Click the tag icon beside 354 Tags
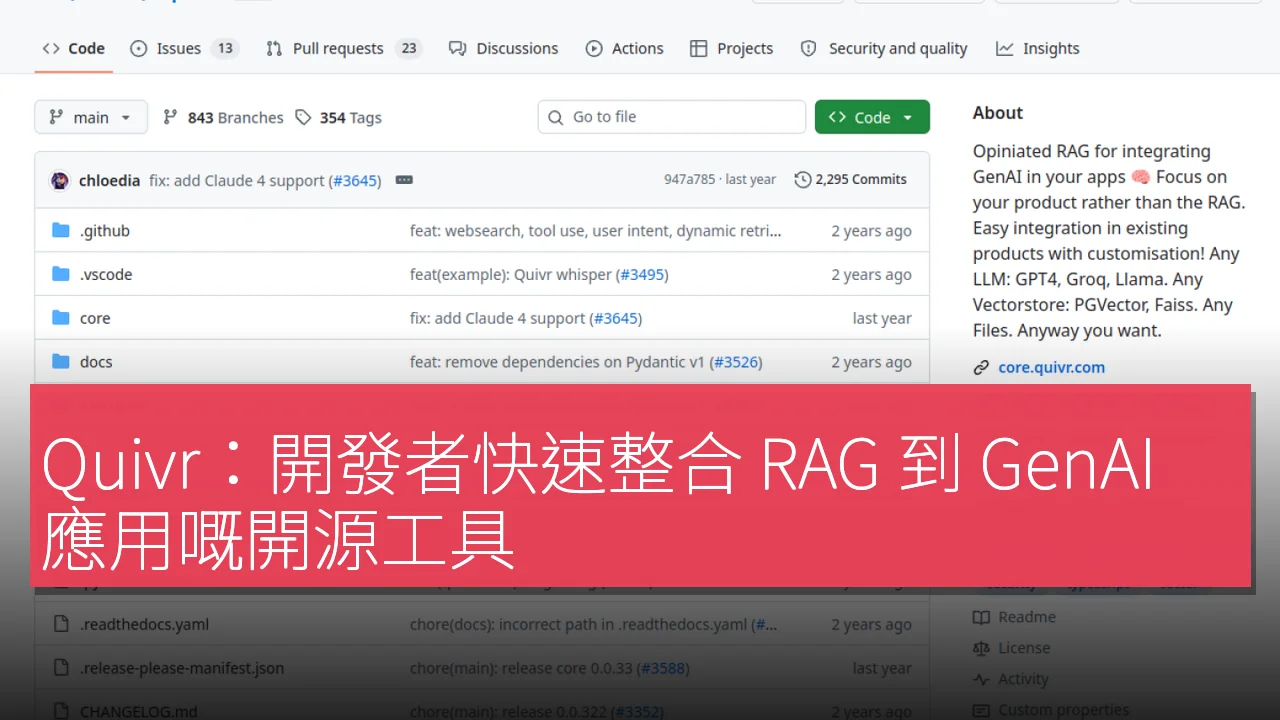The height and width of the screenshot is (720, 1280). coord(303,117)
